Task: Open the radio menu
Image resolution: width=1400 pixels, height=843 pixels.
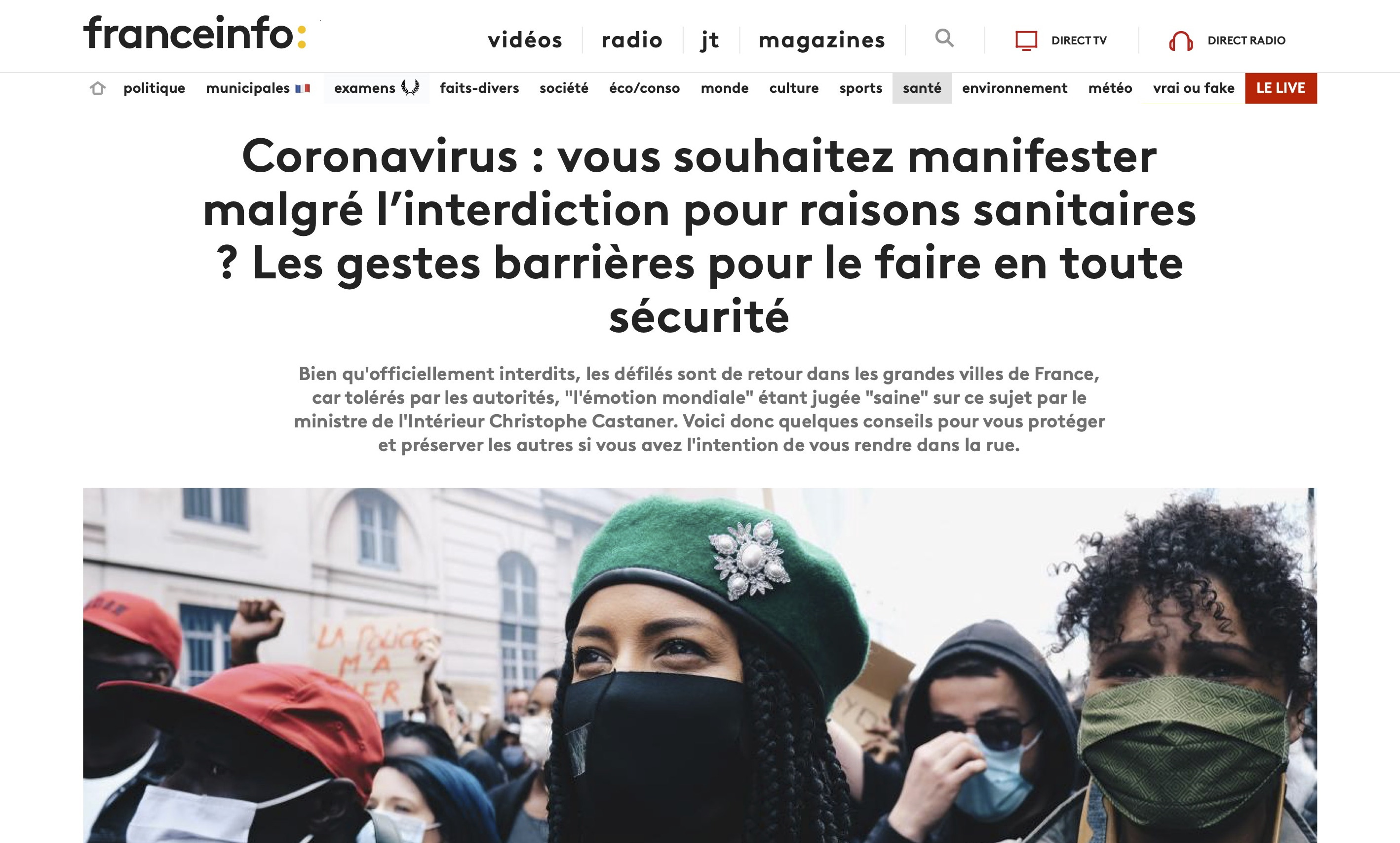Action: 632,40
